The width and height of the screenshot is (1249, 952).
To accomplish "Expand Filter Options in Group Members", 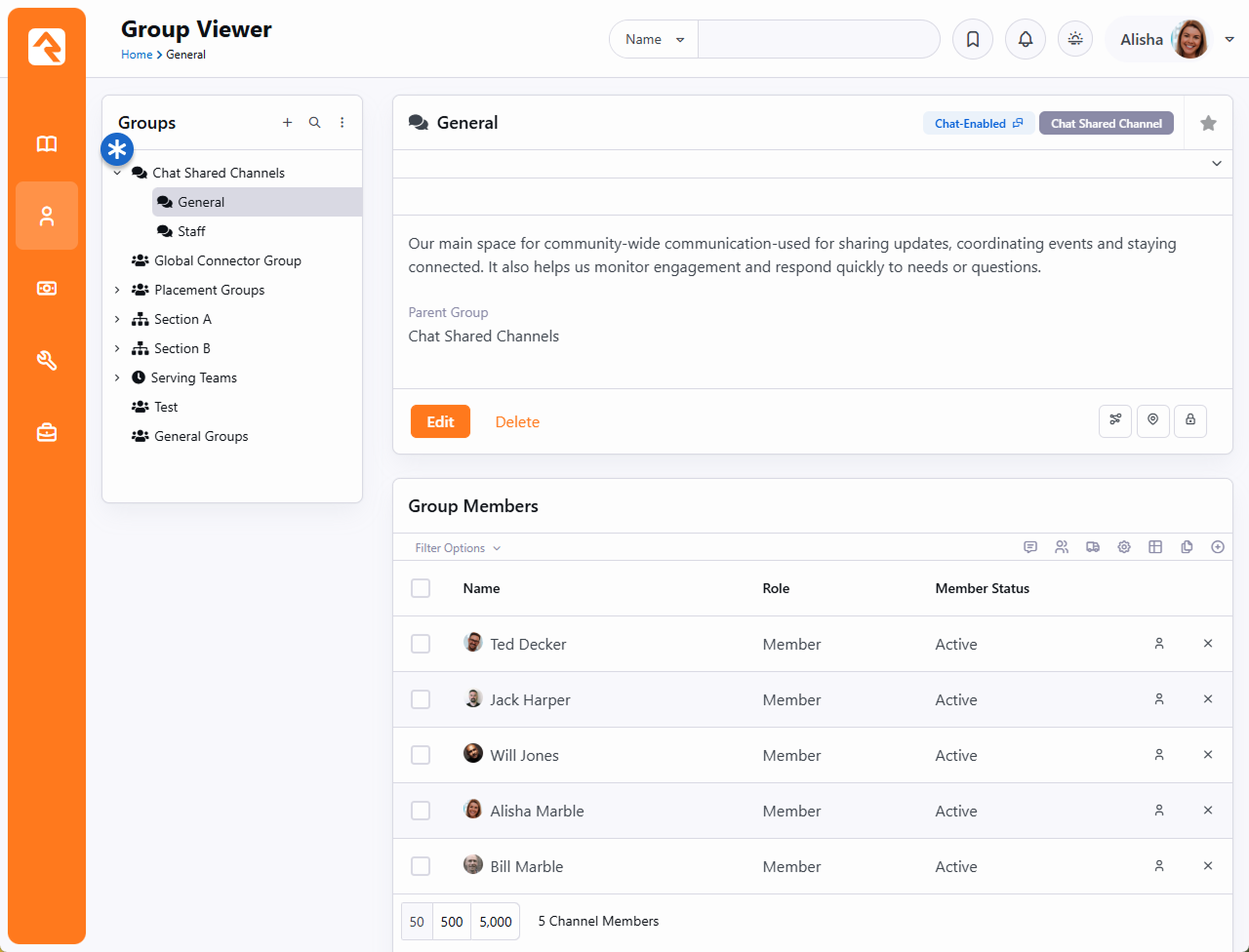I will (x=458, y=548).
